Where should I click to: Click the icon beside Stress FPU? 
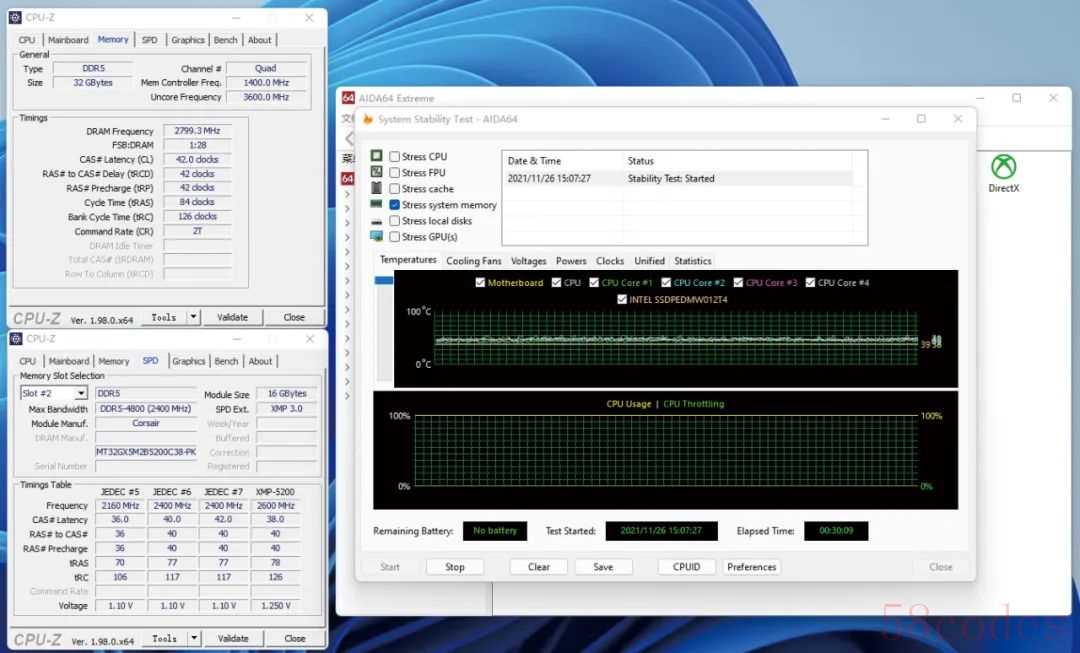tap(376, 172)
